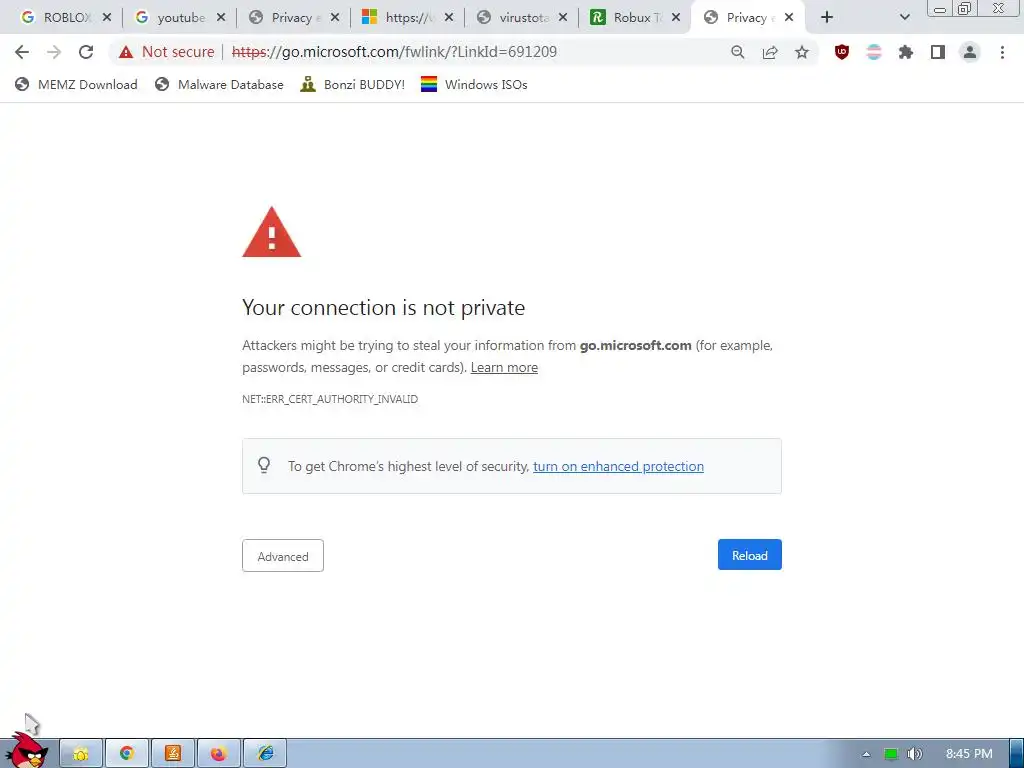Screen dimensions: 1024x768
Task: Minimize the Chrome window
Action: coord(940,9)
